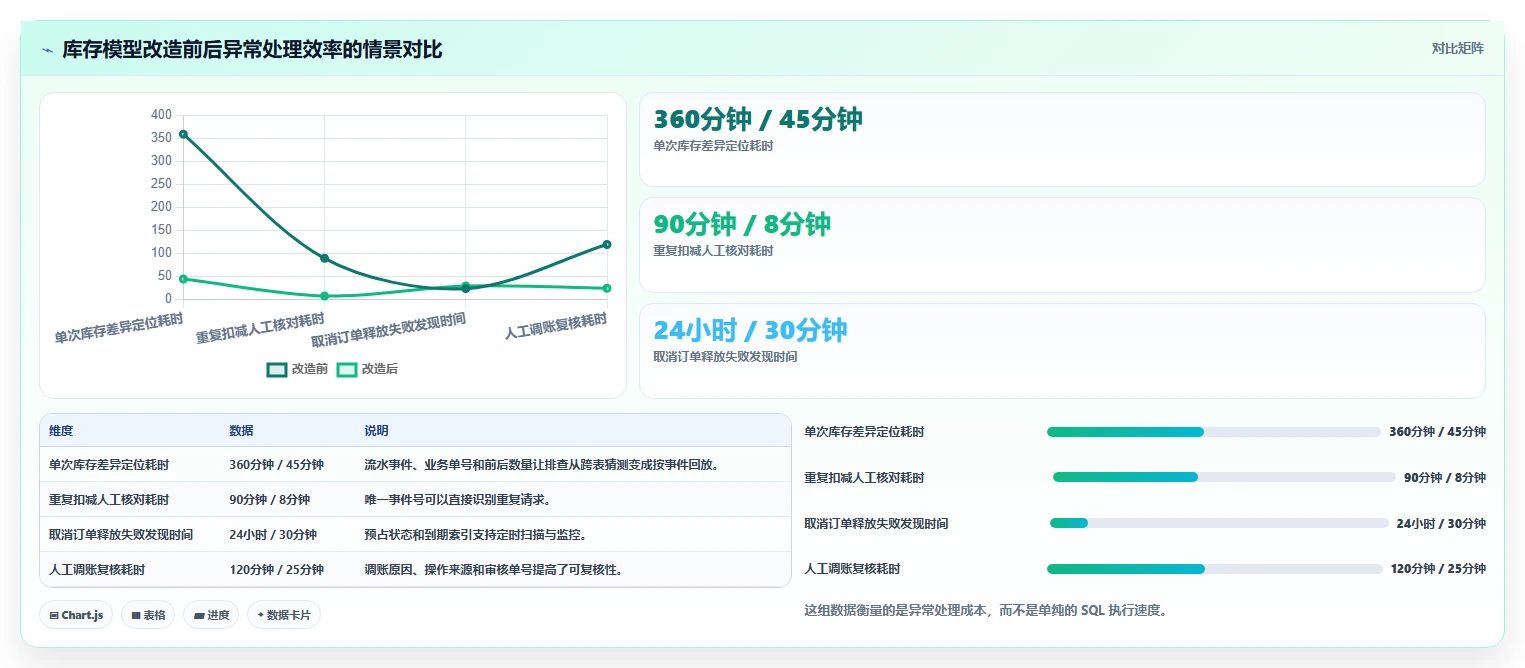Click the 改造后 legend color box
The height and width of the screenshot is (668, 1525).
(x=347, y=369)
